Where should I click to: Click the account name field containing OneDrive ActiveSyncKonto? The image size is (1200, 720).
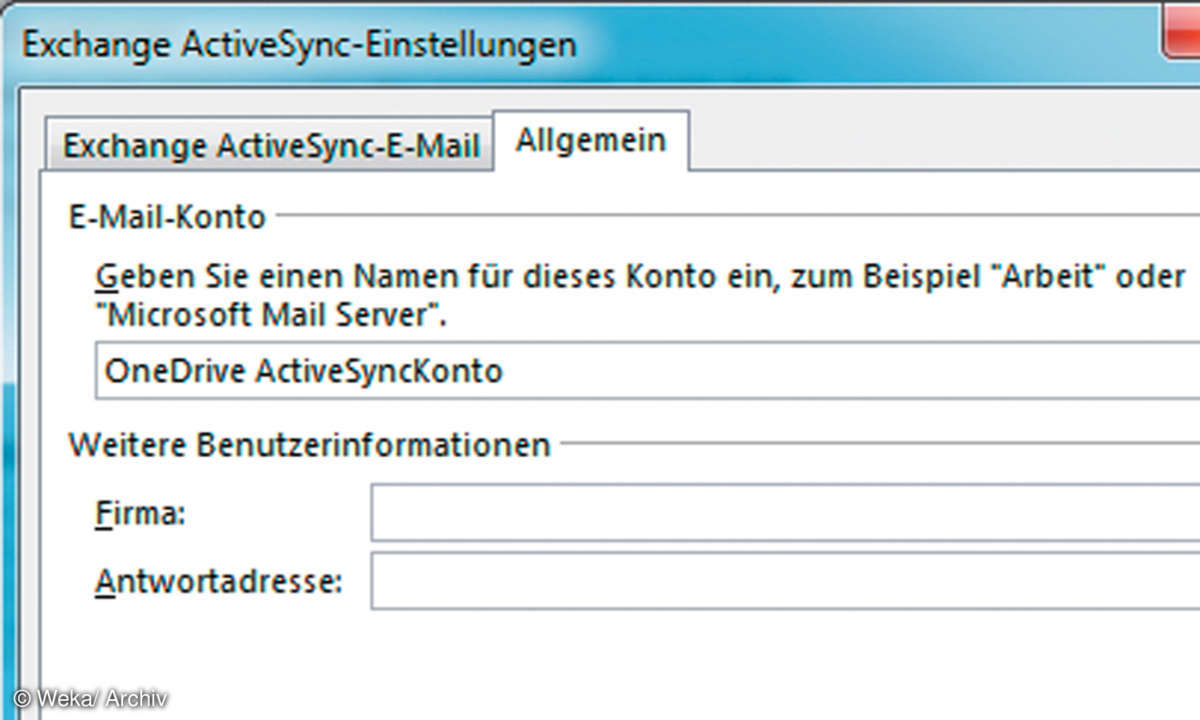point(647,371)
